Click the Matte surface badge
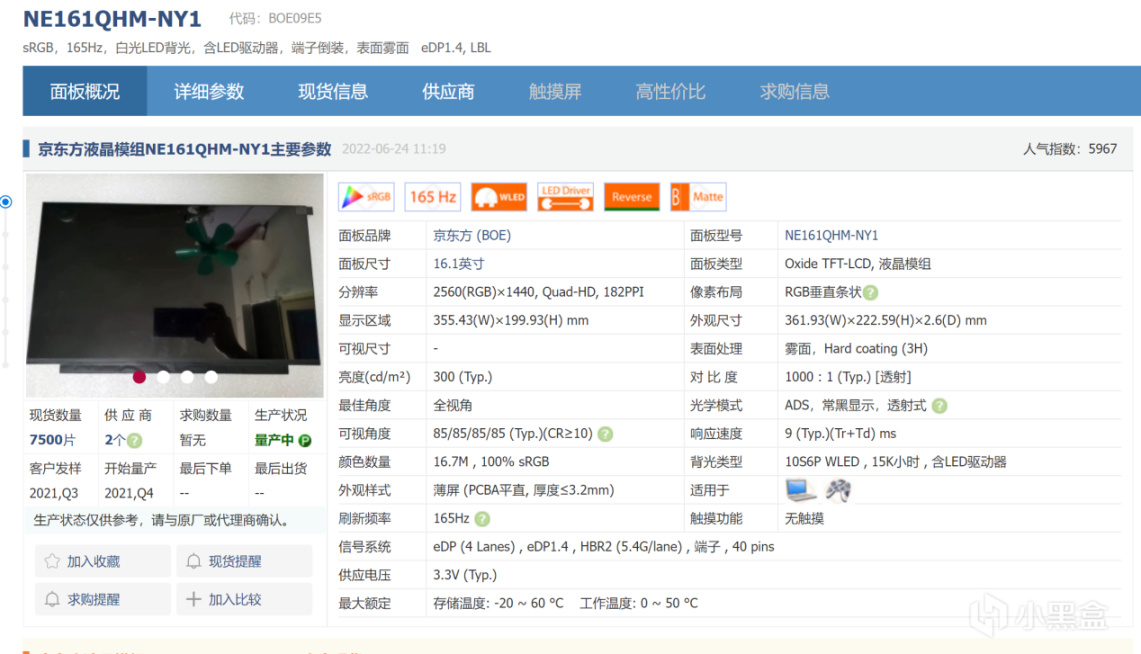Image resolution: width=1141 pixels, height=654 pixels. click(698, 197)
